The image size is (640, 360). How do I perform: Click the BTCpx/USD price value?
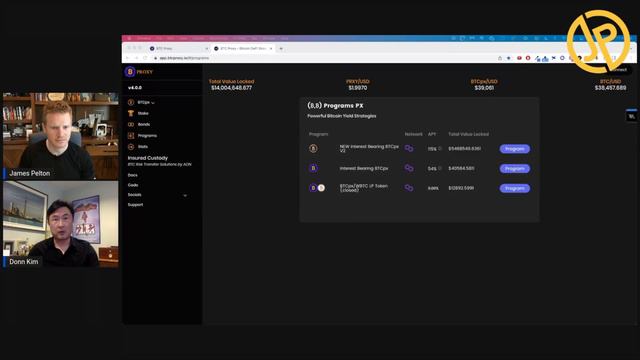point(484,88)
